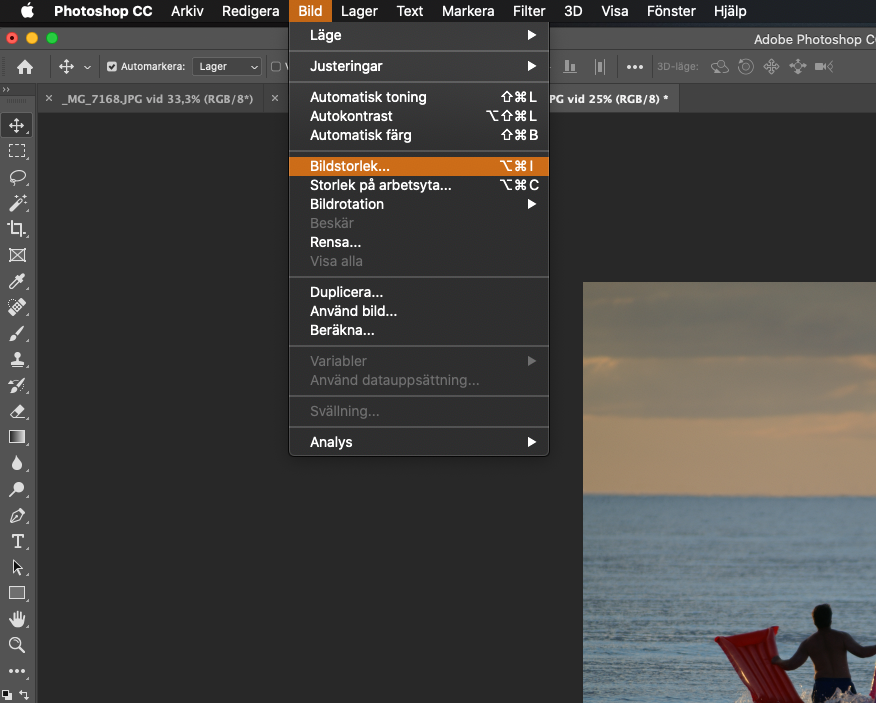Toggle the checkbox right of Lager dropdown
Screen dimensions: 876x703
(x=275, y=66)
